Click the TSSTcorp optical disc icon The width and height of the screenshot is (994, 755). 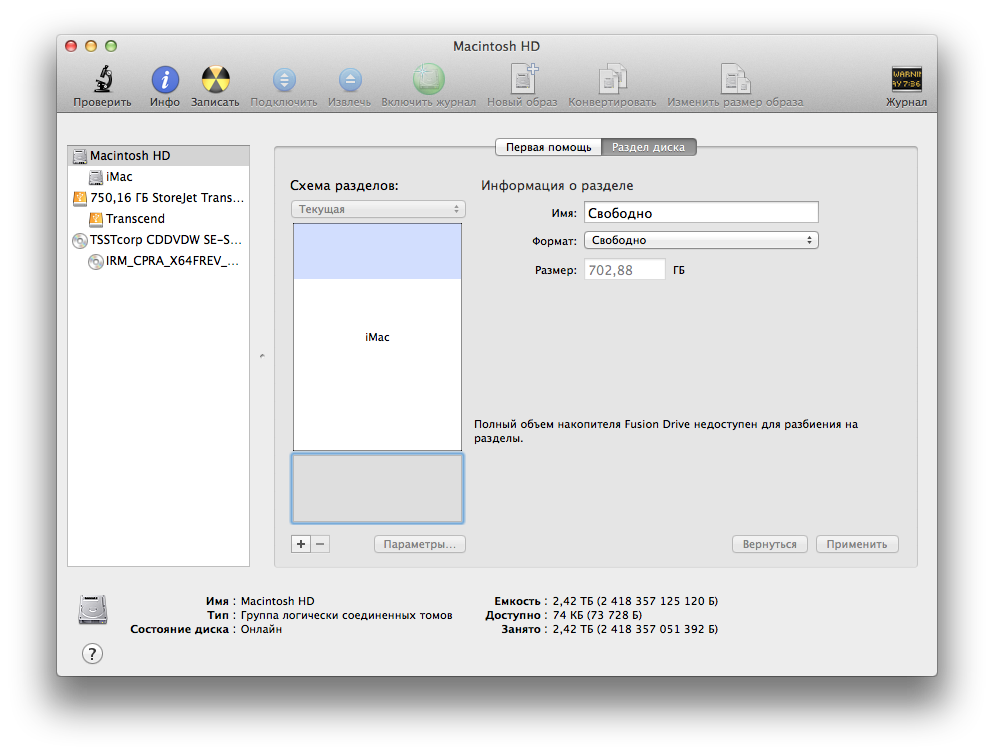(80, 241)
